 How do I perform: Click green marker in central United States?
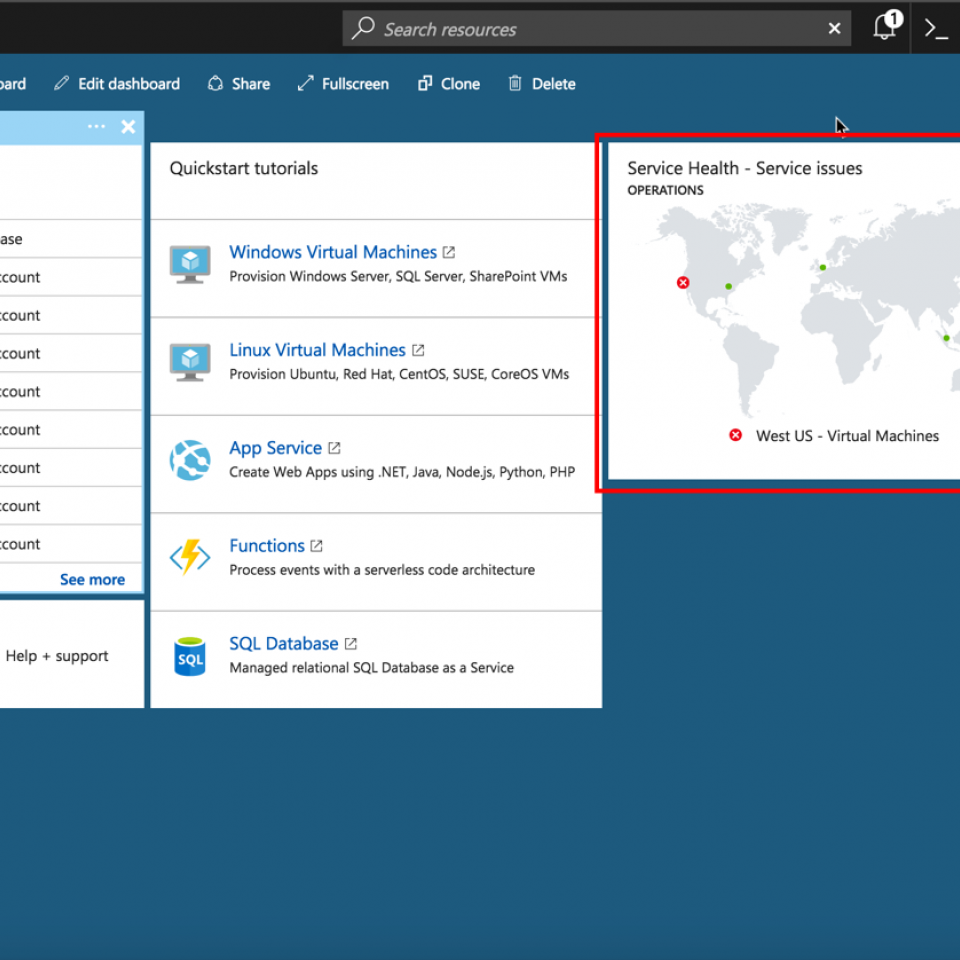click(729, 287)
